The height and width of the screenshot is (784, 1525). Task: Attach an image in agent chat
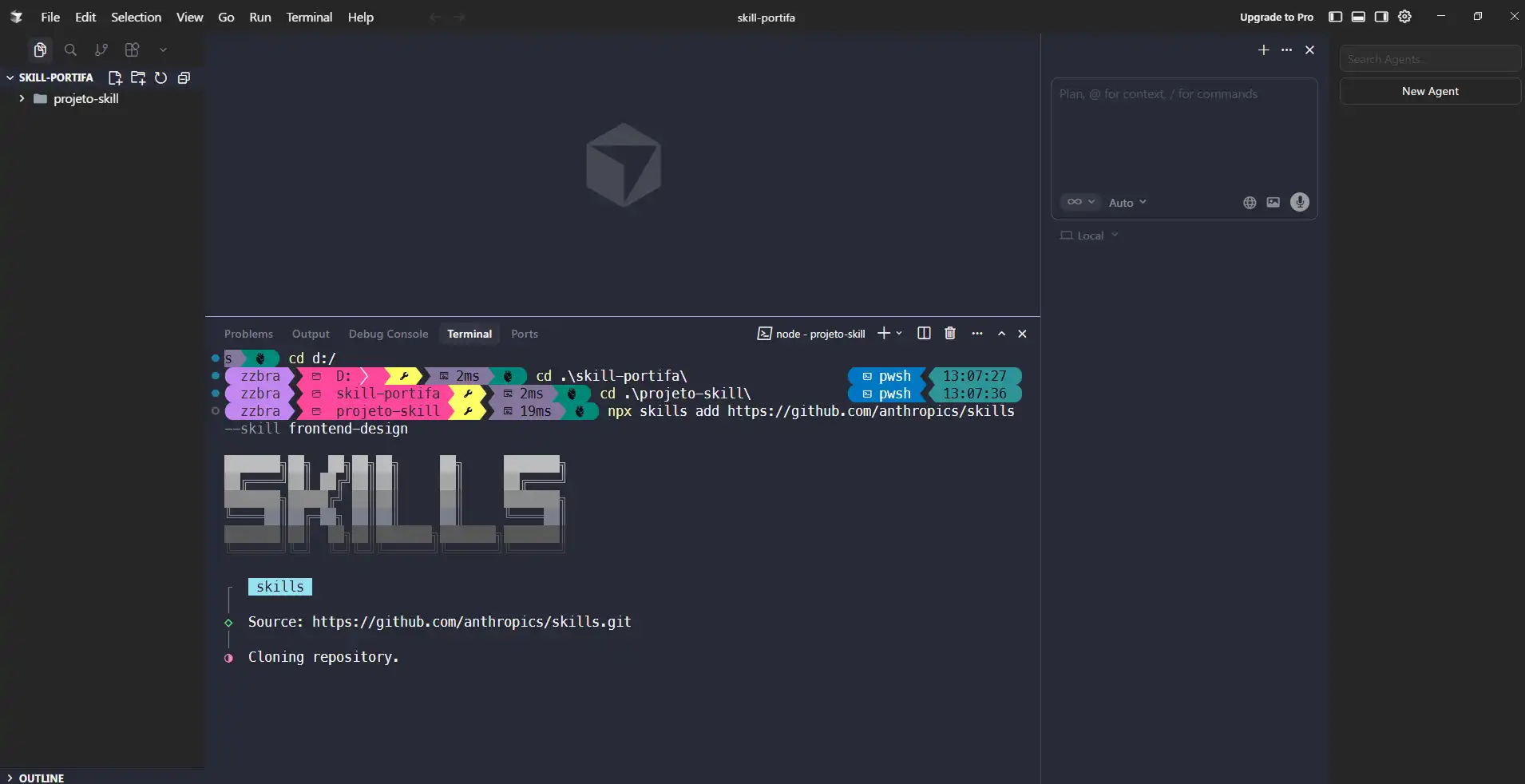(x=1273, y=203)
